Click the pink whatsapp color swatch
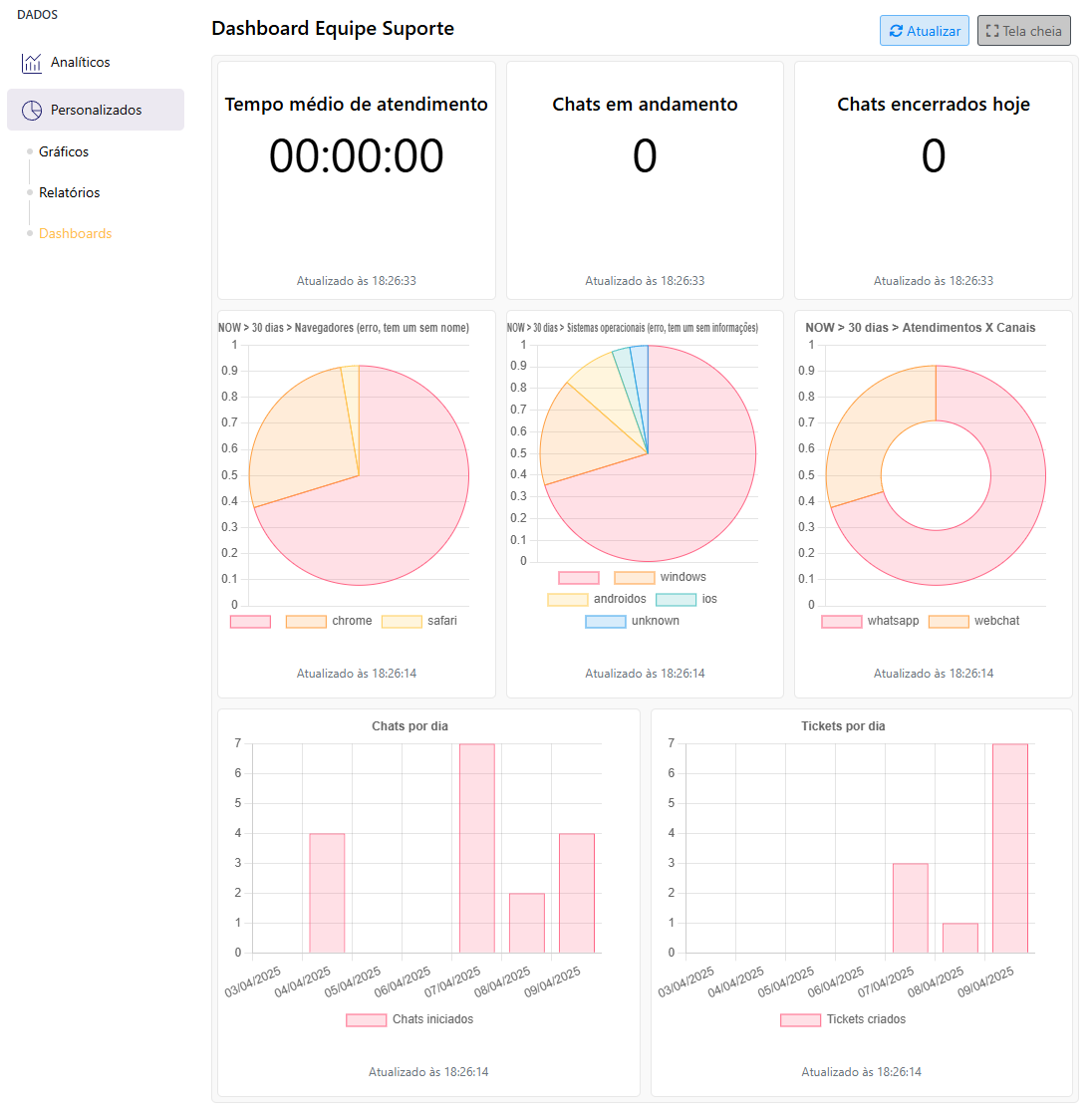The height and width of the screenshot is (1115, 1092). [x=843, y=621]
